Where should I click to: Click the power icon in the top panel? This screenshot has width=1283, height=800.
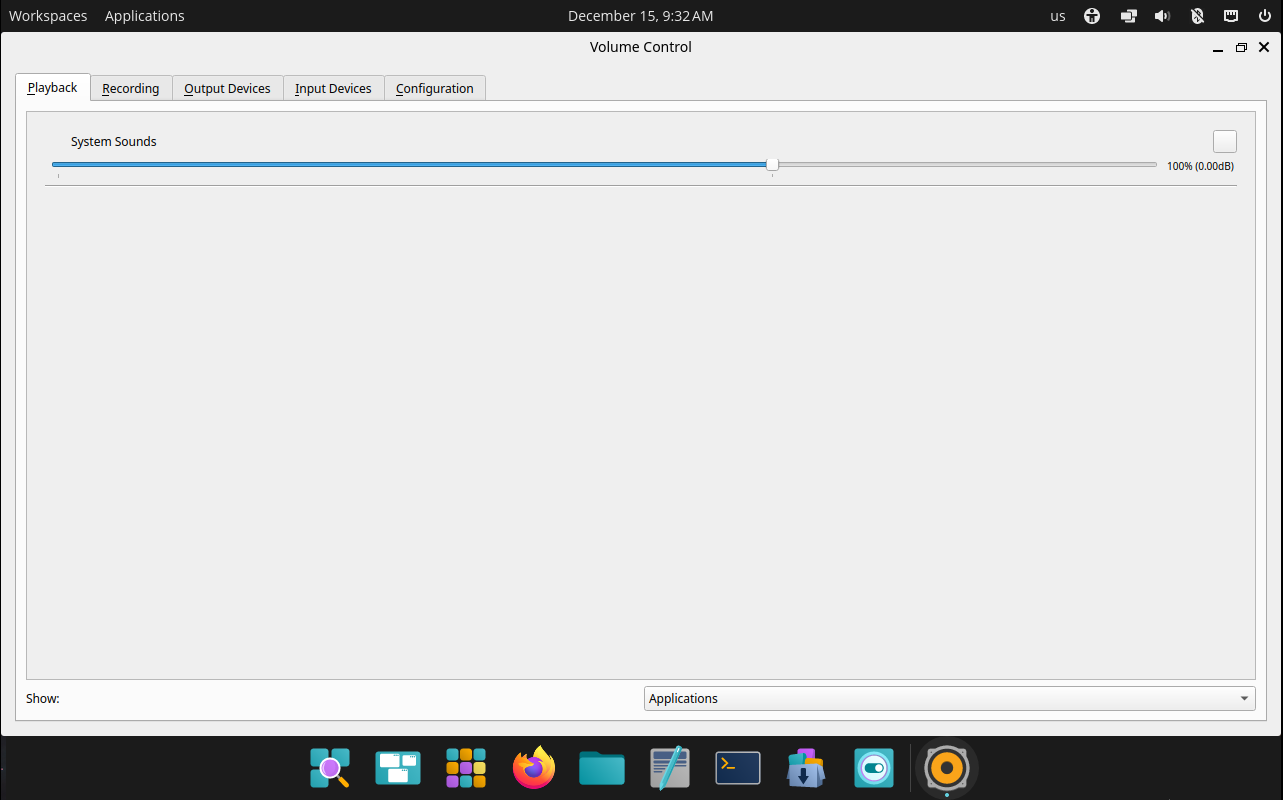coord(1264,16)
